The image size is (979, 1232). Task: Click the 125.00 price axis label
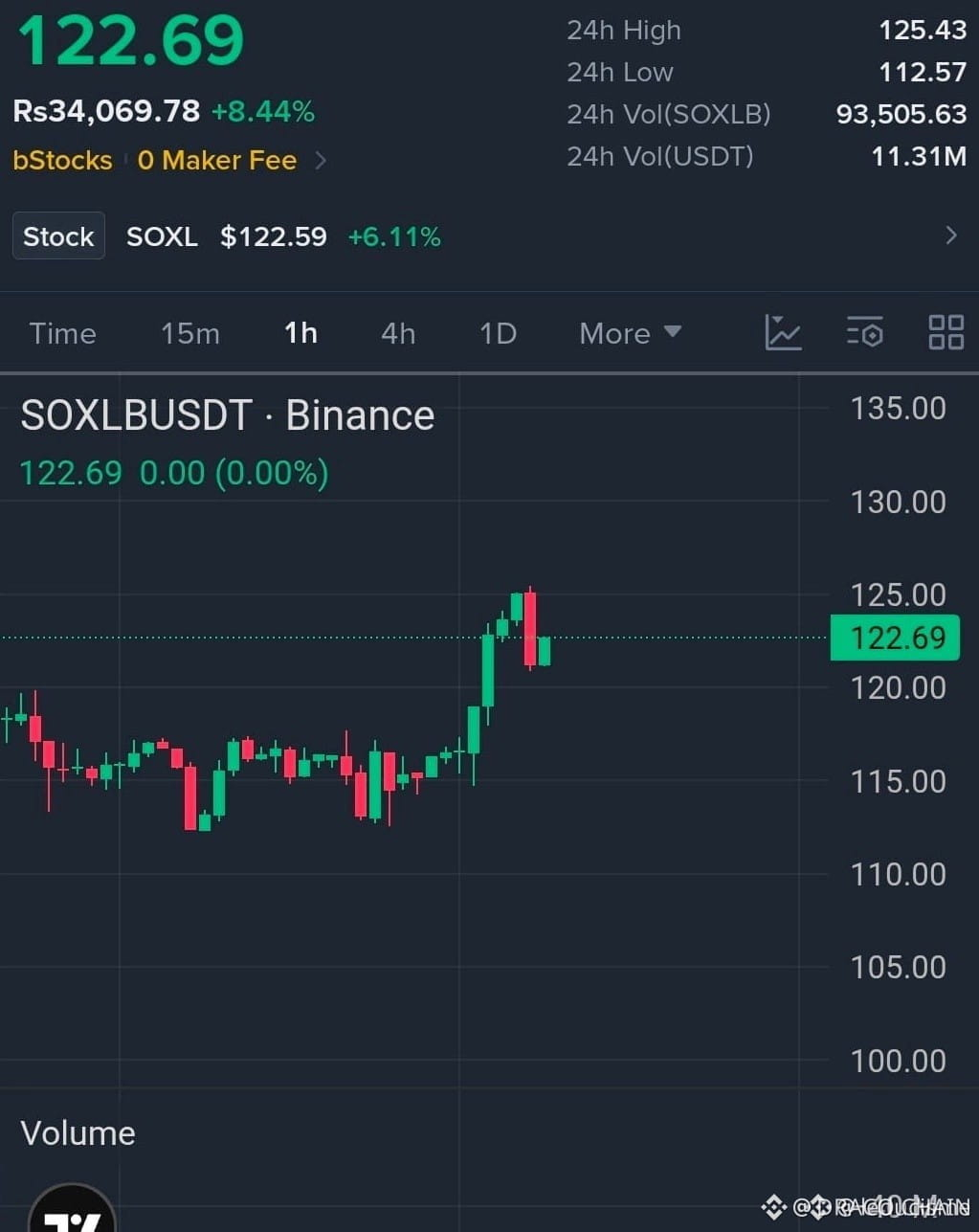(898, 594)
